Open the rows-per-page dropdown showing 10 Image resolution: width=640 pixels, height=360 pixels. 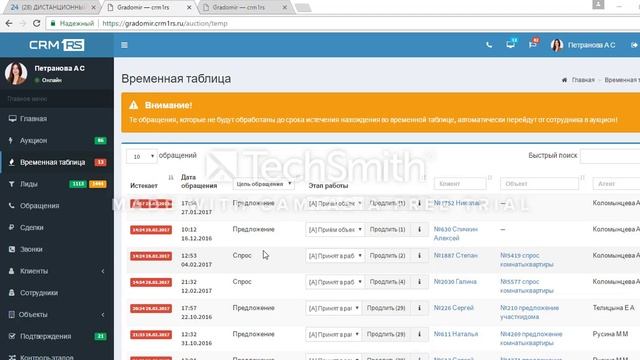coord(141,156)
